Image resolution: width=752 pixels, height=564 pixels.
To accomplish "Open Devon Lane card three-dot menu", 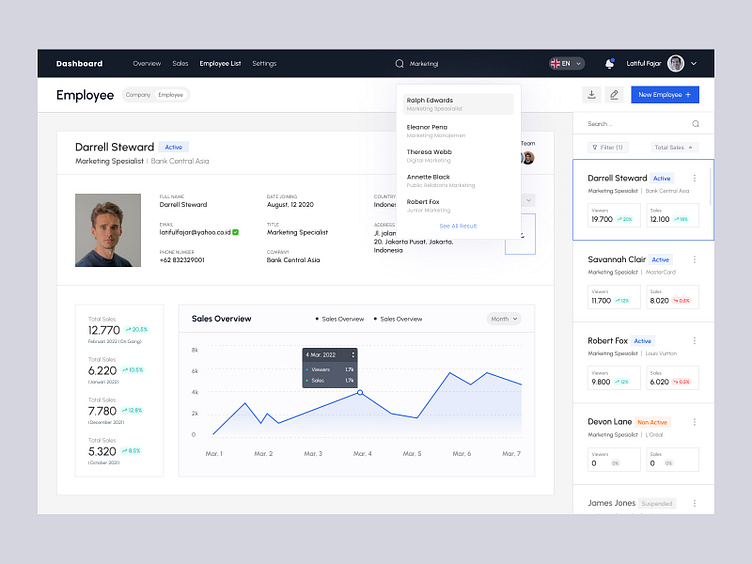I will tap(694, 422).
